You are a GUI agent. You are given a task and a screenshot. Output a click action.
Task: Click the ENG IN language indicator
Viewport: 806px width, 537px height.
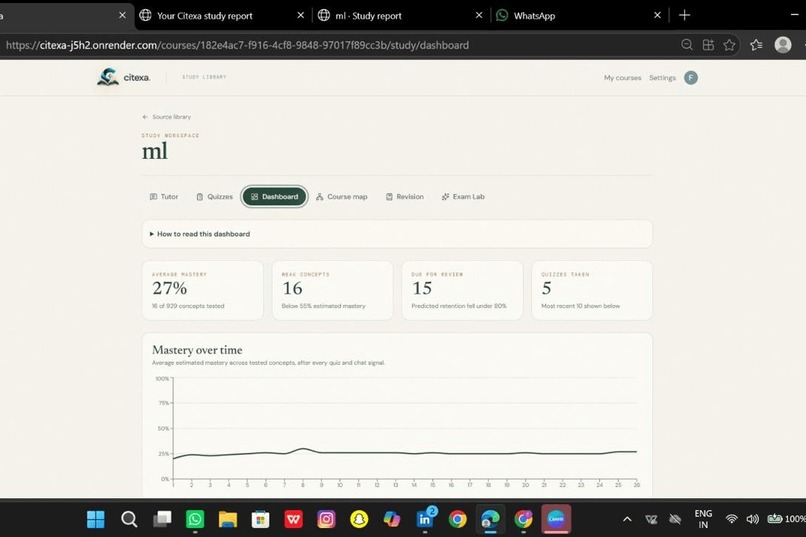703,519
